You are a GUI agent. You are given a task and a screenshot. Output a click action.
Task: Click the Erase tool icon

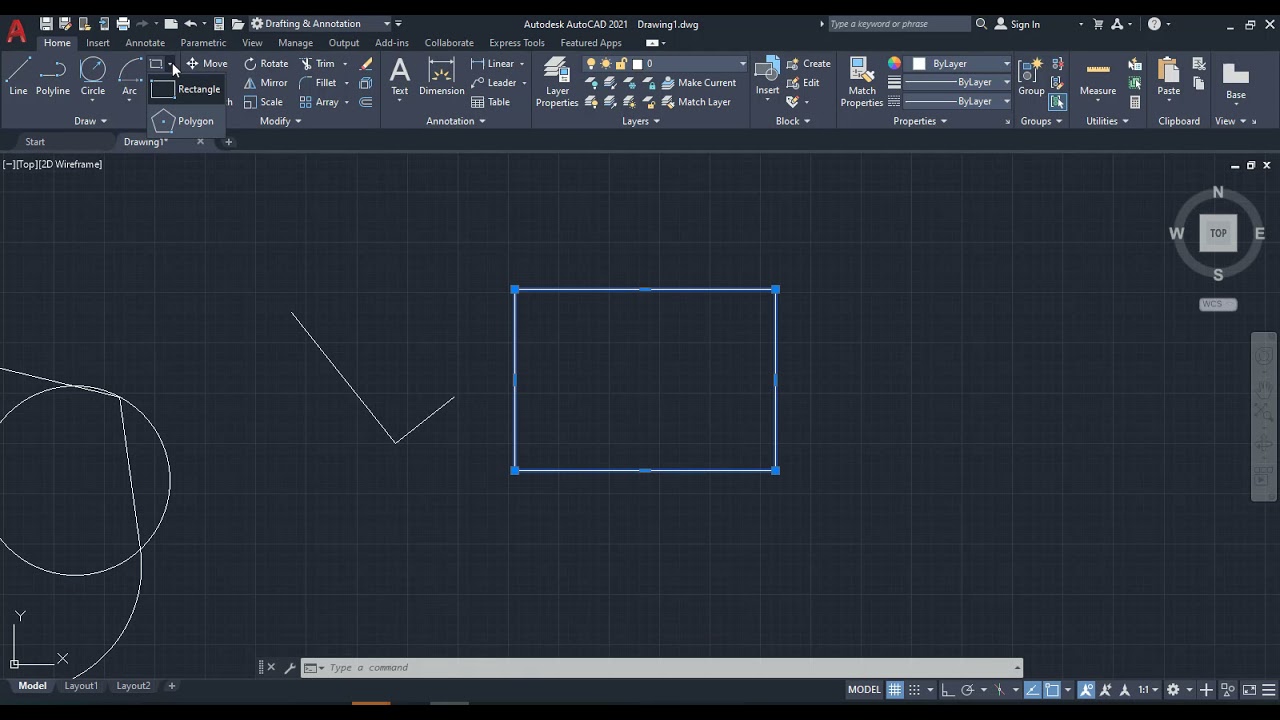tap(366, 63)
